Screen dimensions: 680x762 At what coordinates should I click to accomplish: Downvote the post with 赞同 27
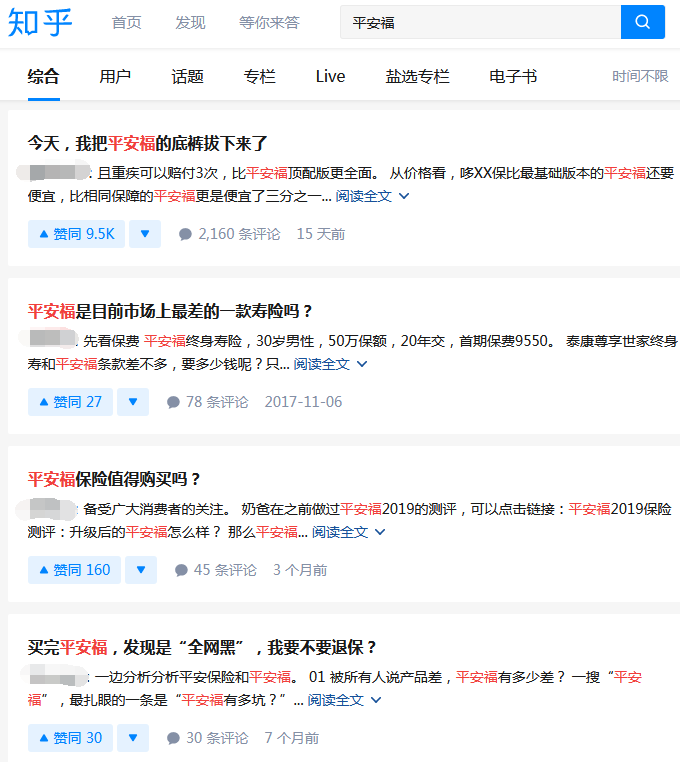click(133, 402)
